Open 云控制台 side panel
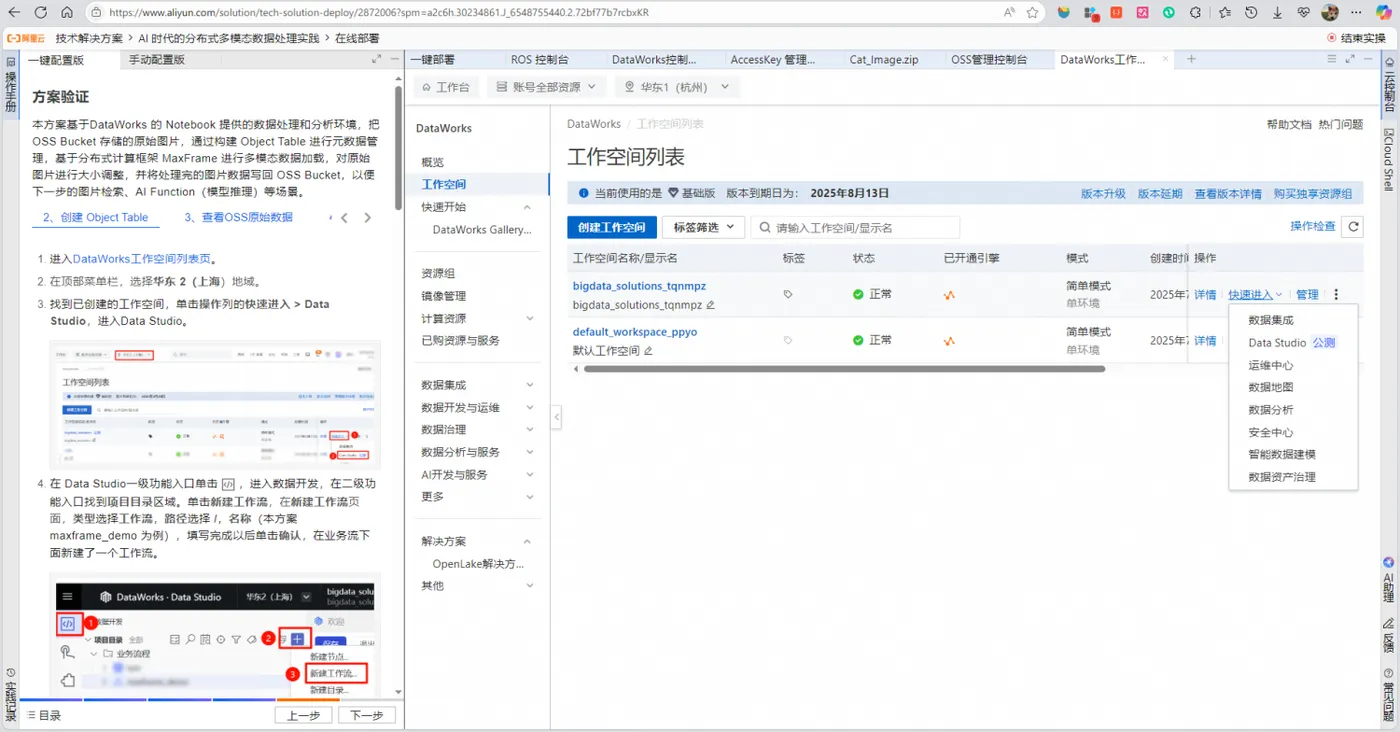The width and height of the screenshot is (1400, 732). [x=1389, y=87]
